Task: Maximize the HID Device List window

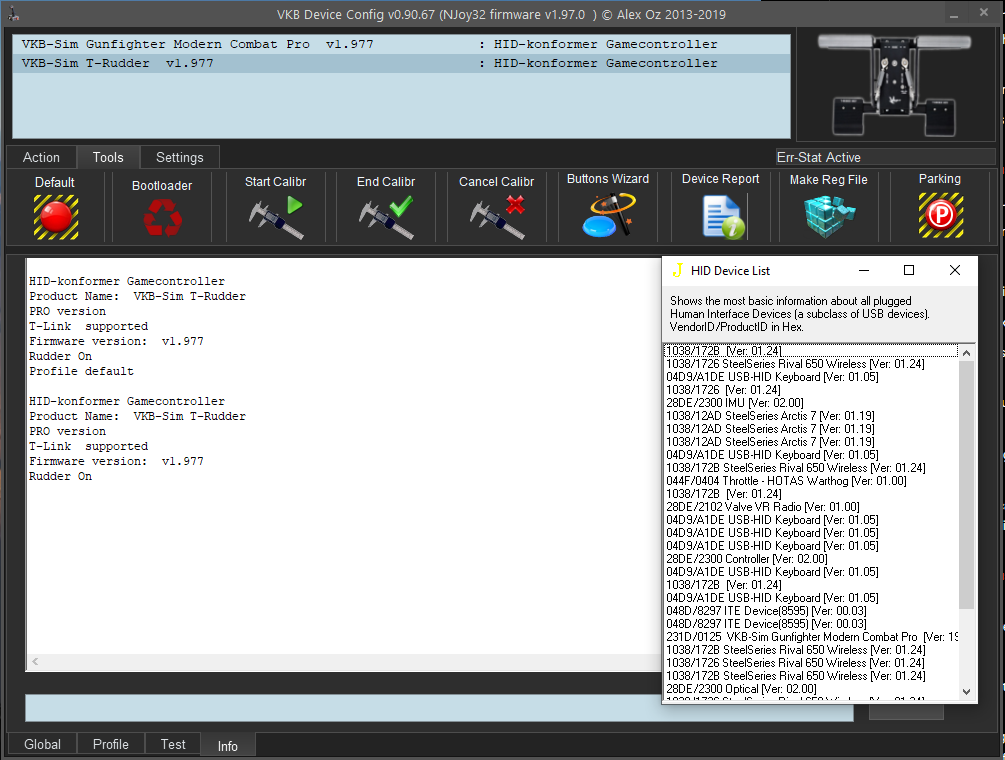Action: click(x=908, y=270)
